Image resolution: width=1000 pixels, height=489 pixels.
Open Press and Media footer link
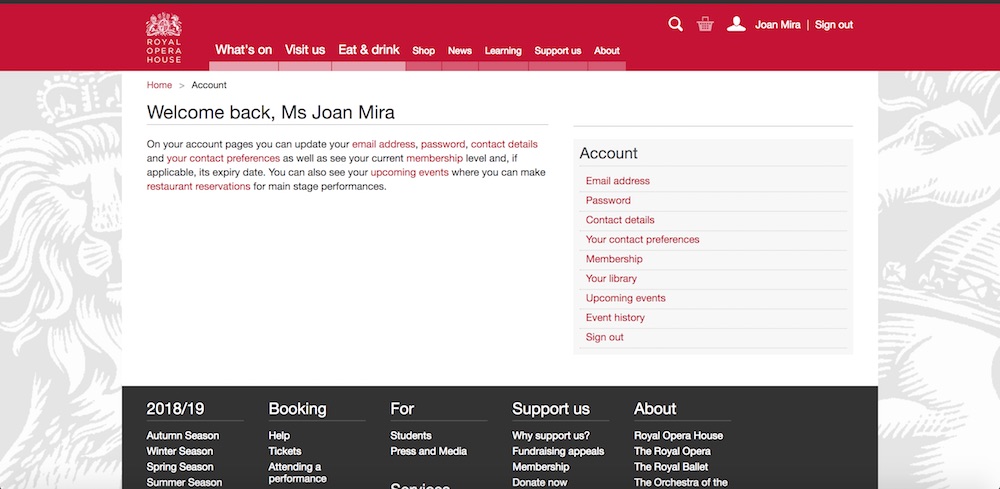pyautogui.click(x=429, y=451)
